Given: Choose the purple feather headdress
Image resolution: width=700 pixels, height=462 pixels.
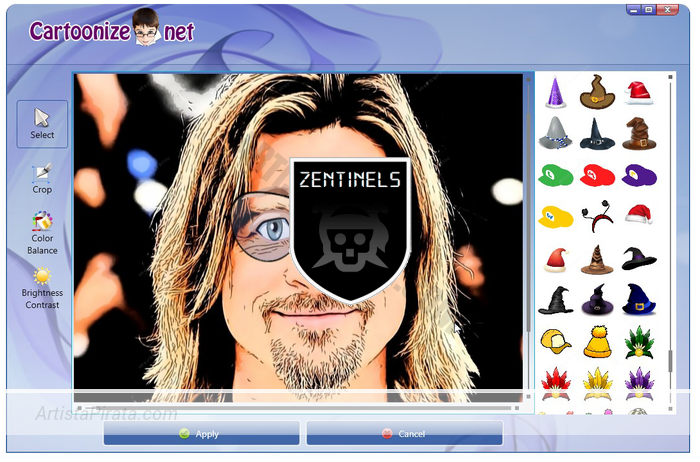Looking at the screenshot, I should [639, 384].
